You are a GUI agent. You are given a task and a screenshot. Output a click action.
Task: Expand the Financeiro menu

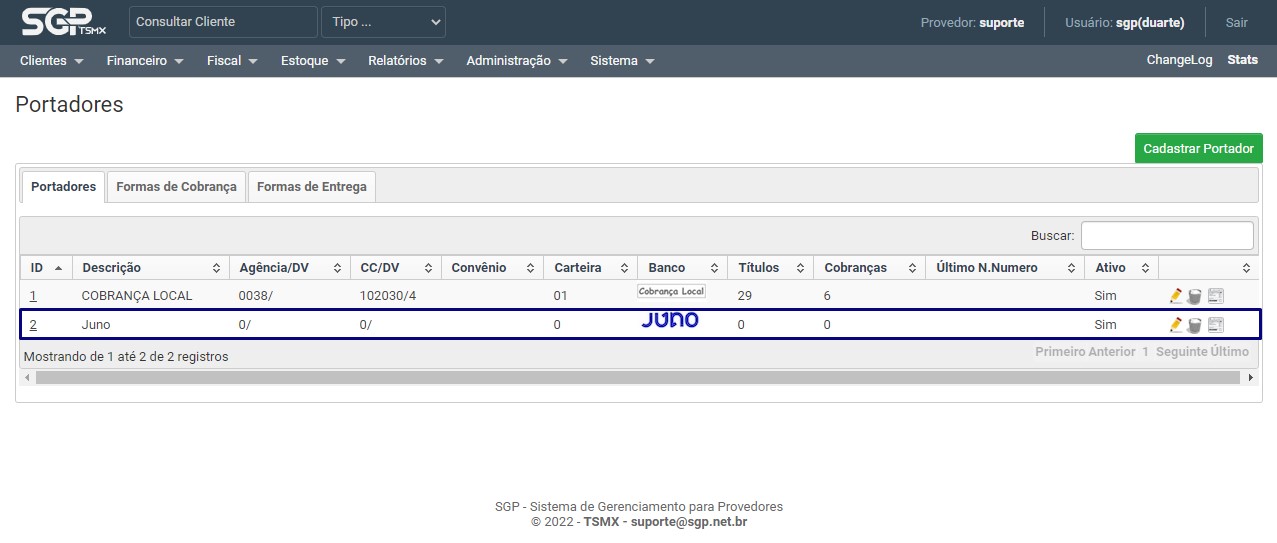(x=145, y=61)
